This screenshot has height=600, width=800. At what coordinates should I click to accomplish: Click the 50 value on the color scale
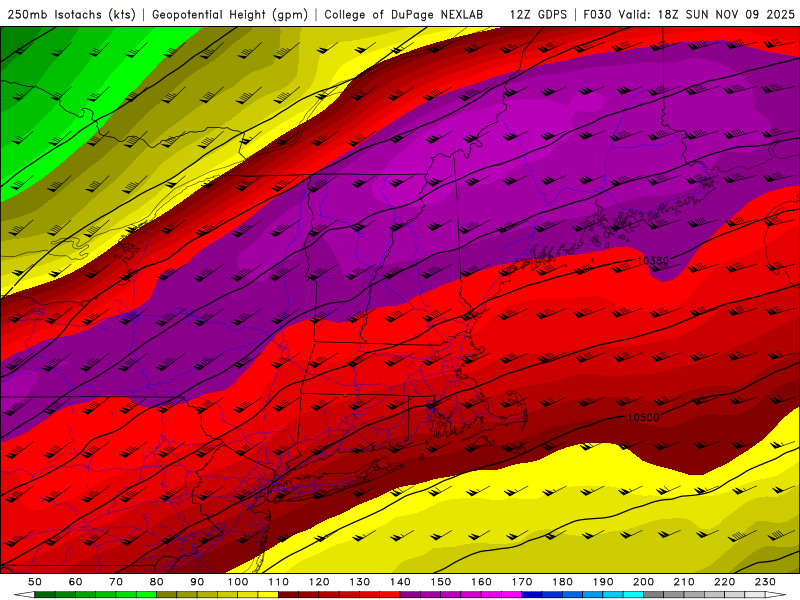(35, 582)
